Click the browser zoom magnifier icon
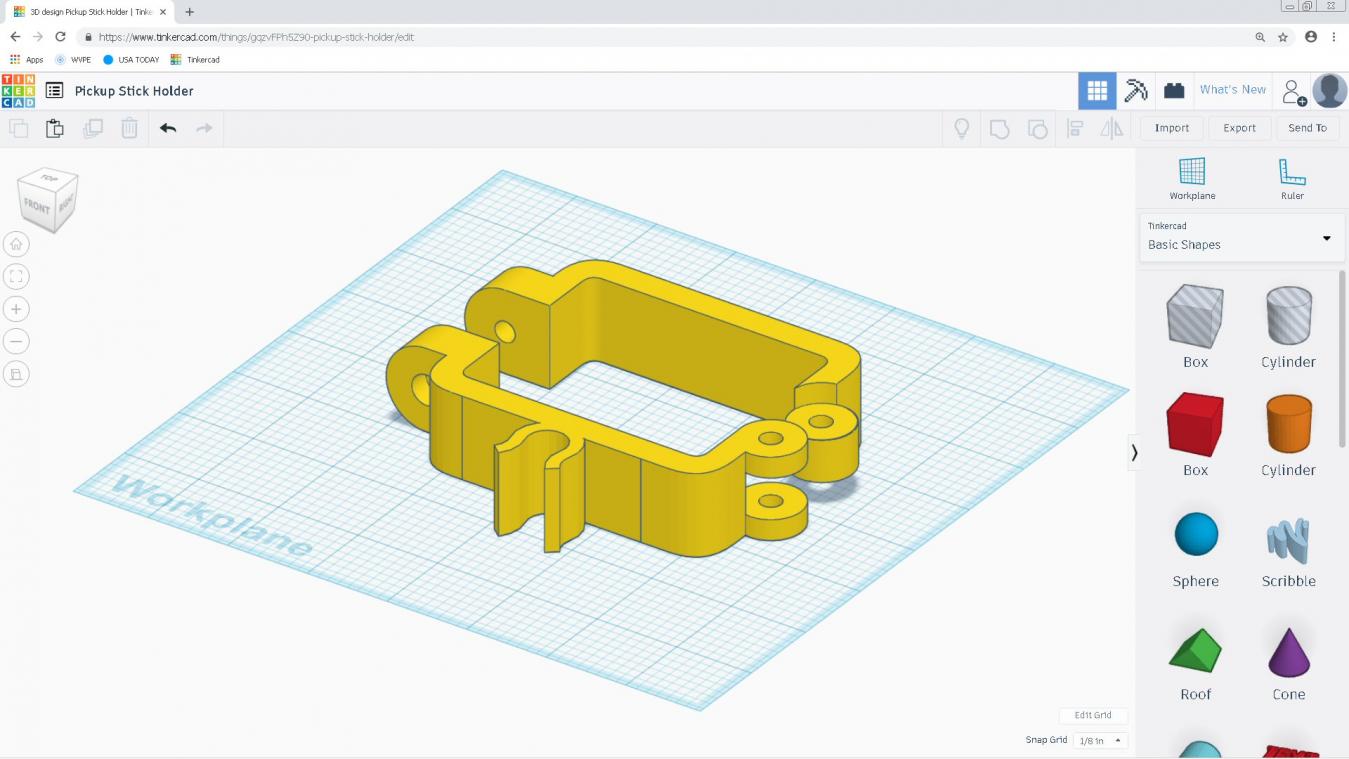 point(1260,37)
